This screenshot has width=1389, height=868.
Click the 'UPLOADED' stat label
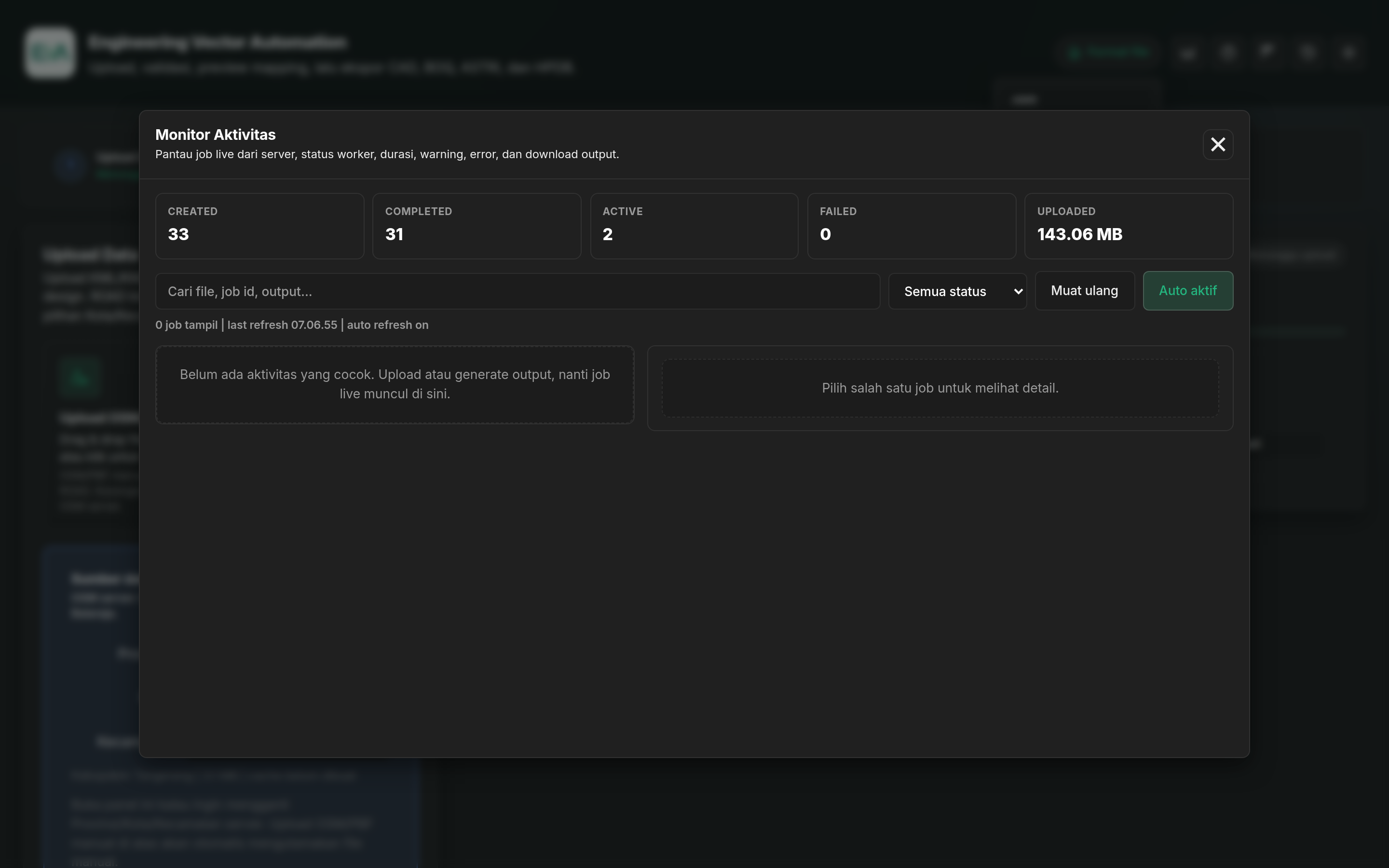1066,211
